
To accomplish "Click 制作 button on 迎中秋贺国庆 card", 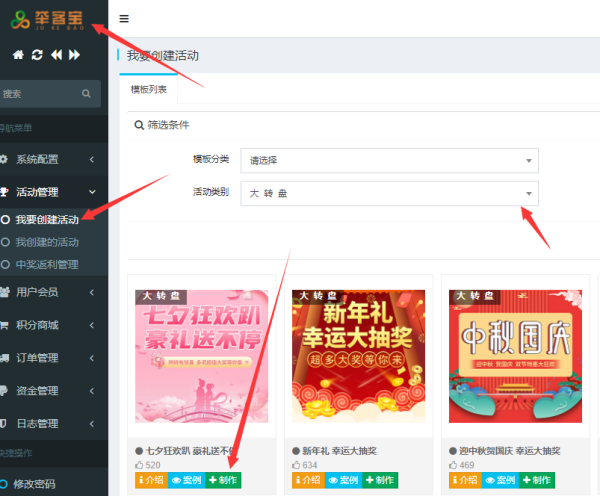I will [x=537, y=480].
